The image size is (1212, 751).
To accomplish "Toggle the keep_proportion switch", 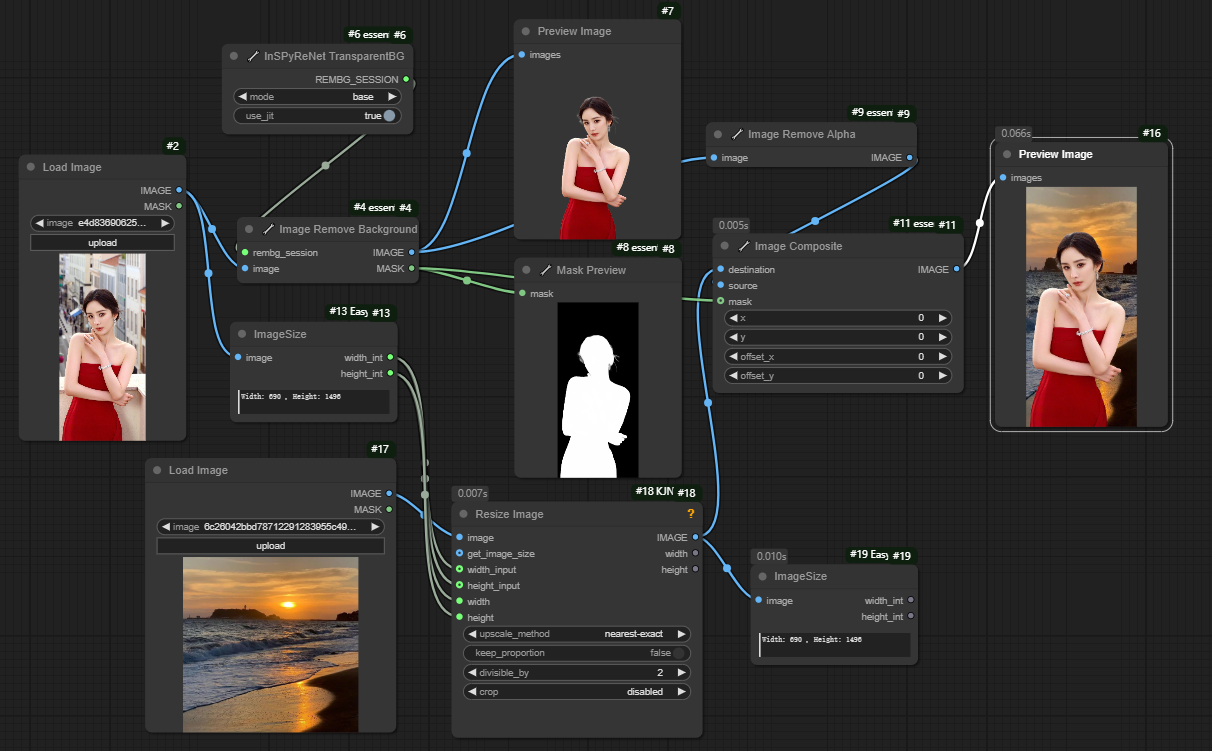I will [679, 653].
